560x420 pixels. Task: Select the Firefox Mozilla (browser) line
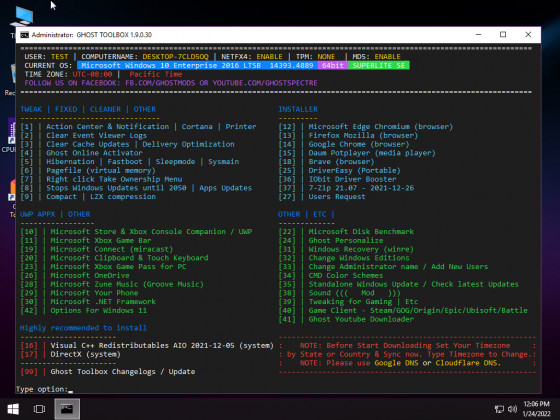point(348,136)
